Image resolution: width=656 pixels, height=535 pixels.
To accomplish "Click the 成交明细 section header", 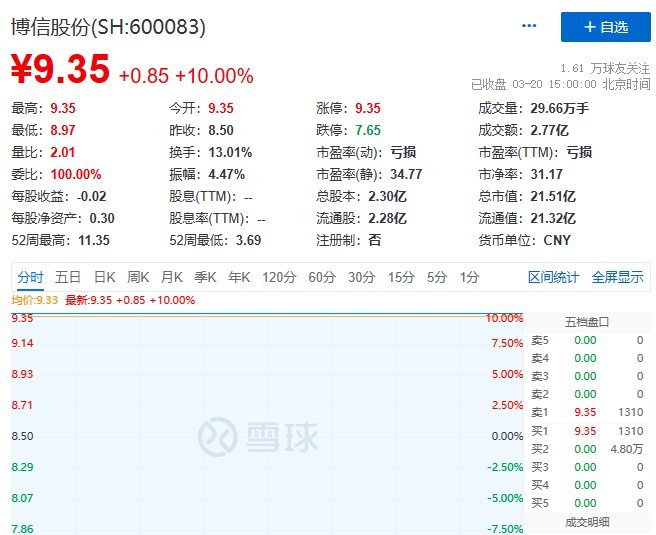I will click(x=587, y=522).
